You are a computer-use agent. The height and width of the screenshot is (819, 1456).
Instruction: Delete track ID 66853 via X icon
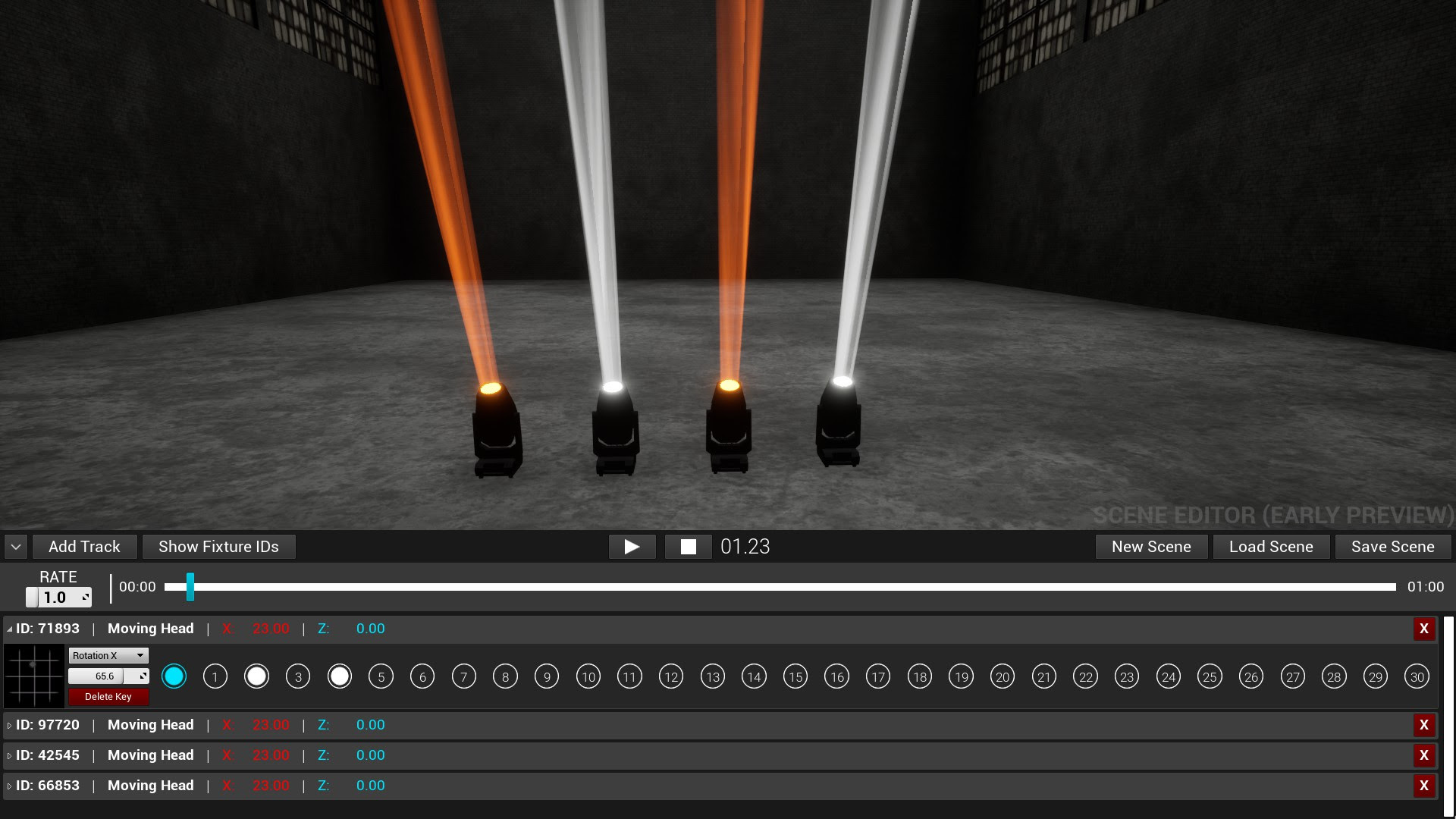1423,786
